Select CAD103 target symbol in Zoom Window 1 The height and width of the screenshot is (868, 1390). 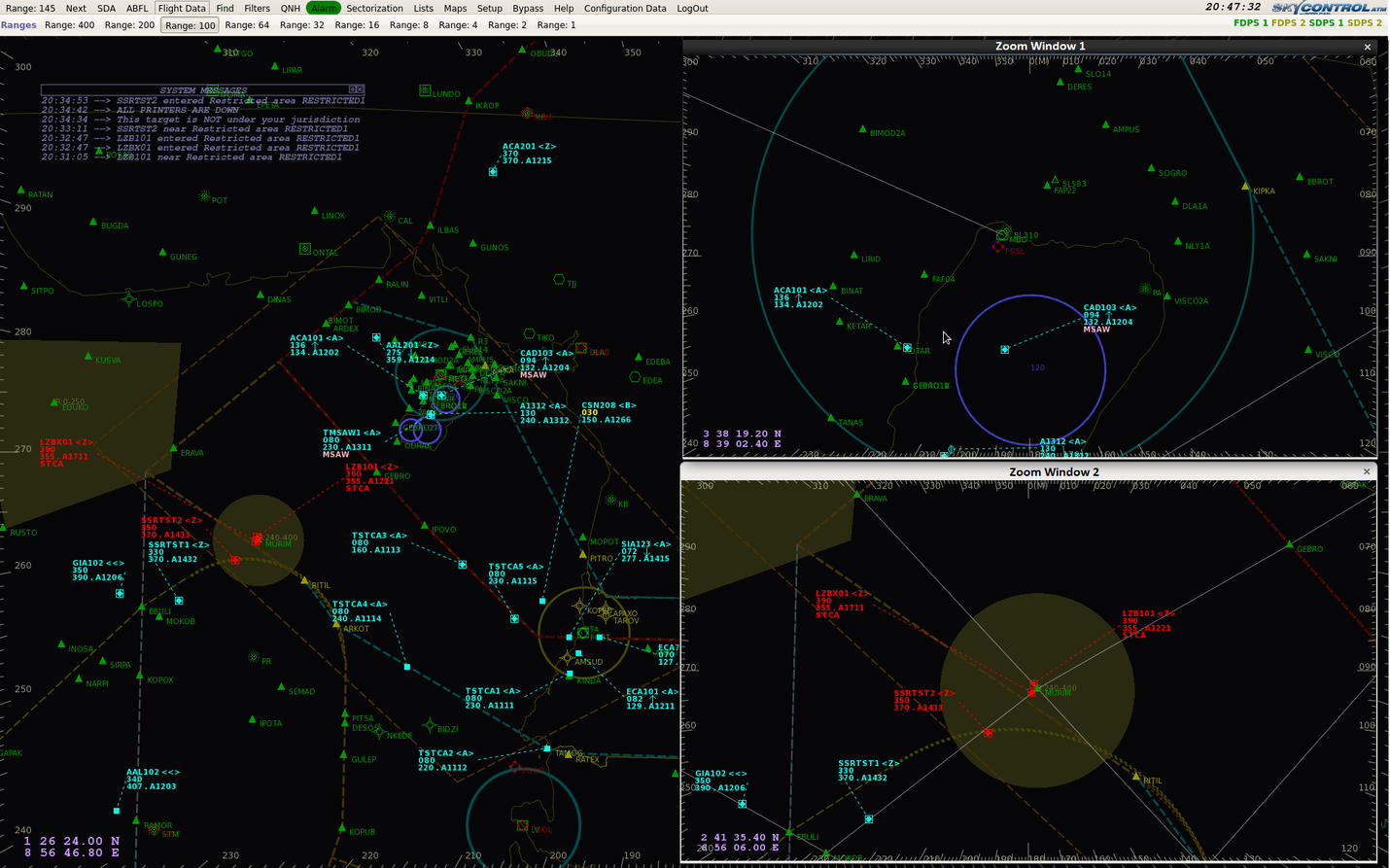pyautogui.click(x=1005, y=349)
